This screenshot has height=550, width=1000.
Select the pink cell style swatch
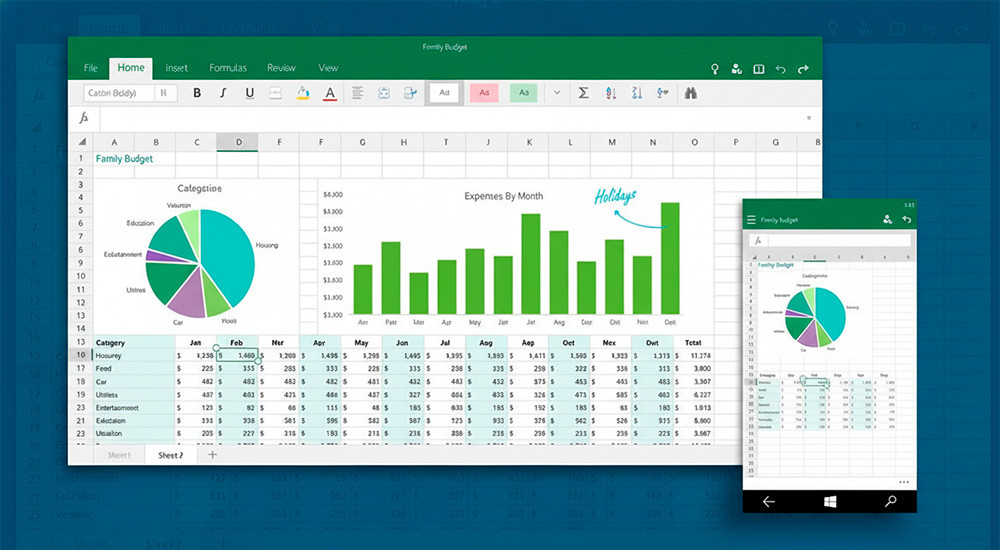click(484, 93)
